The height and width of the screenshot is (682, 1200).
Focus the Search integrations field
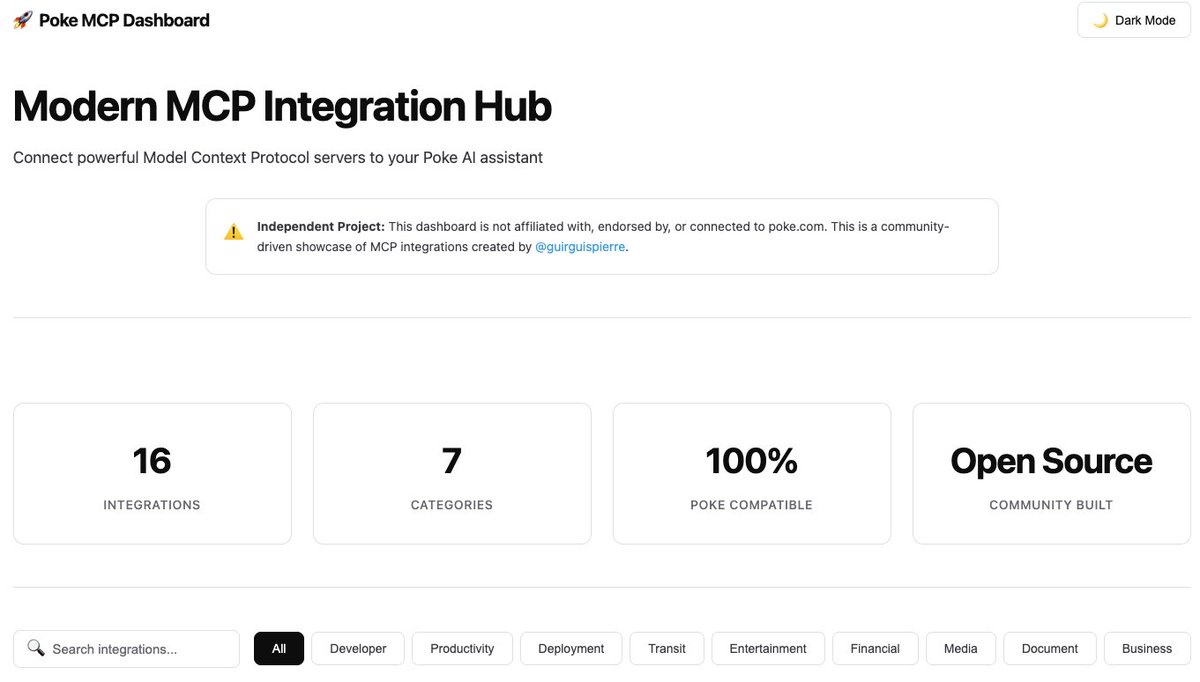126,649
